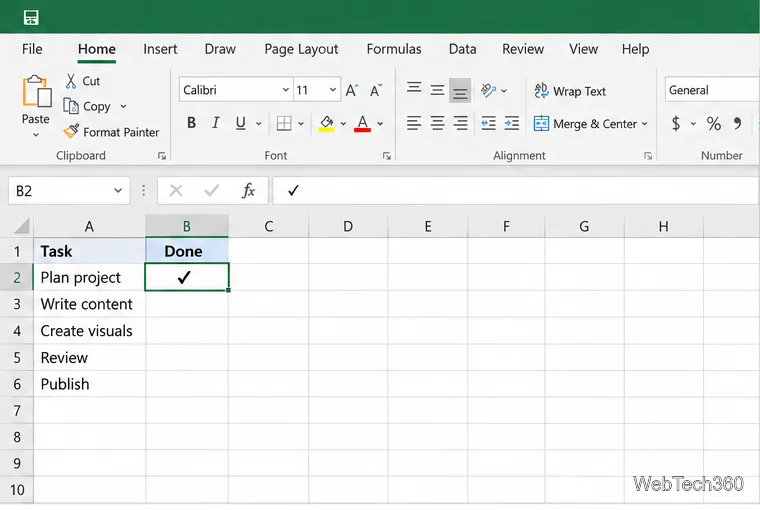Toggle Bold formatting

pyautogui.click(x=191, y=123)
